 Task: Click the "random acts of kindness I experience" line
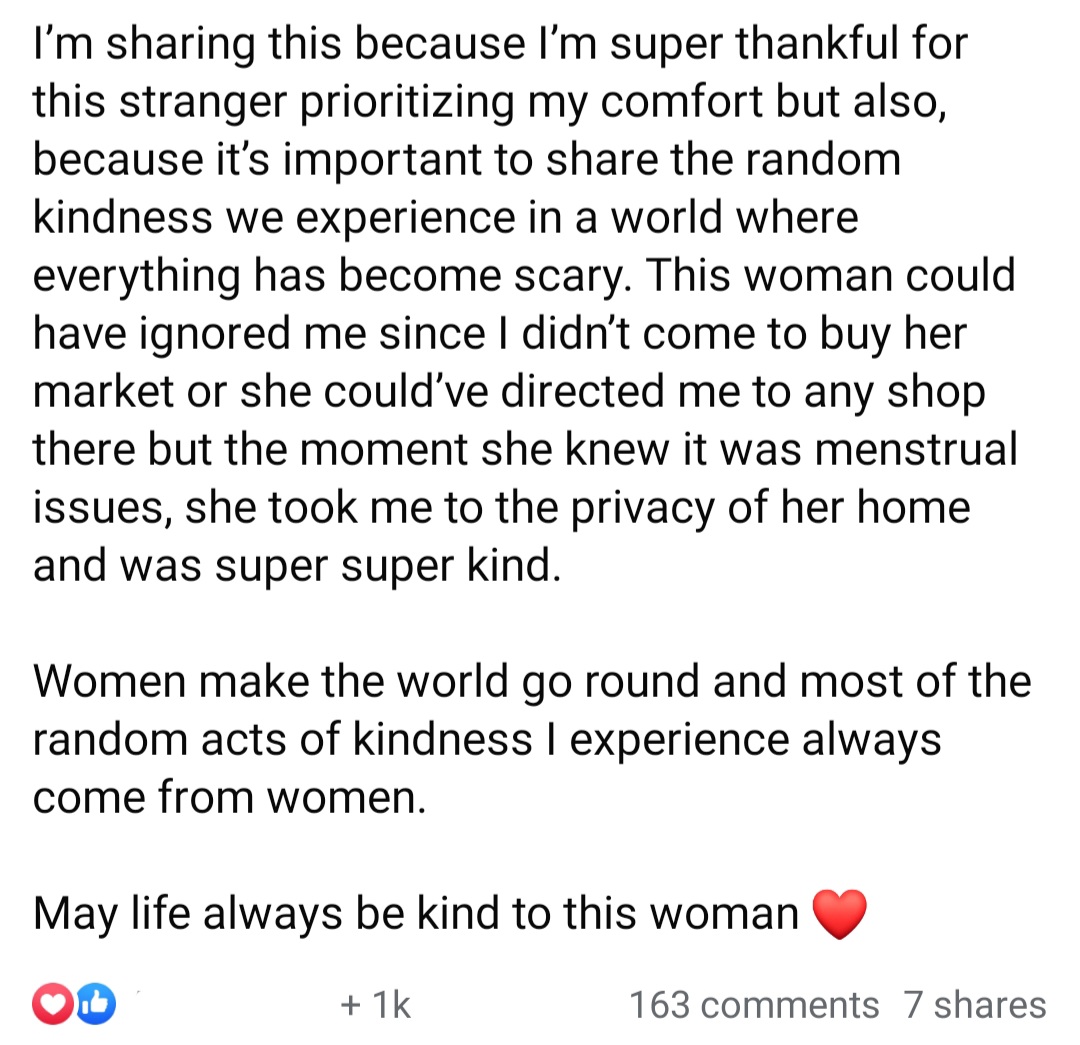[x=487, y=739]
